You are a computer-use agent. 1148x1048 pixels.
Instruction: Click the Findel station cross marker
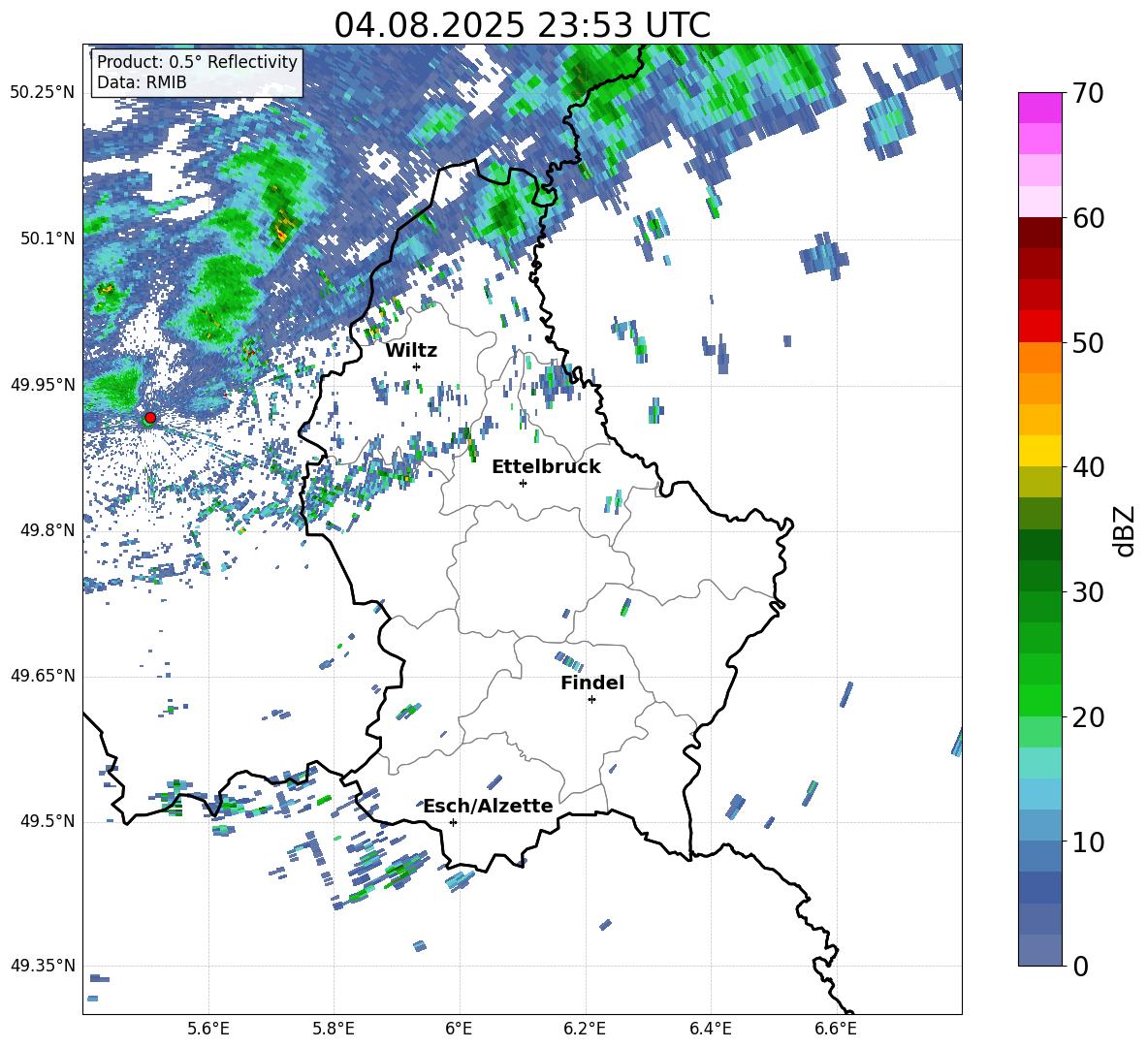591,700
